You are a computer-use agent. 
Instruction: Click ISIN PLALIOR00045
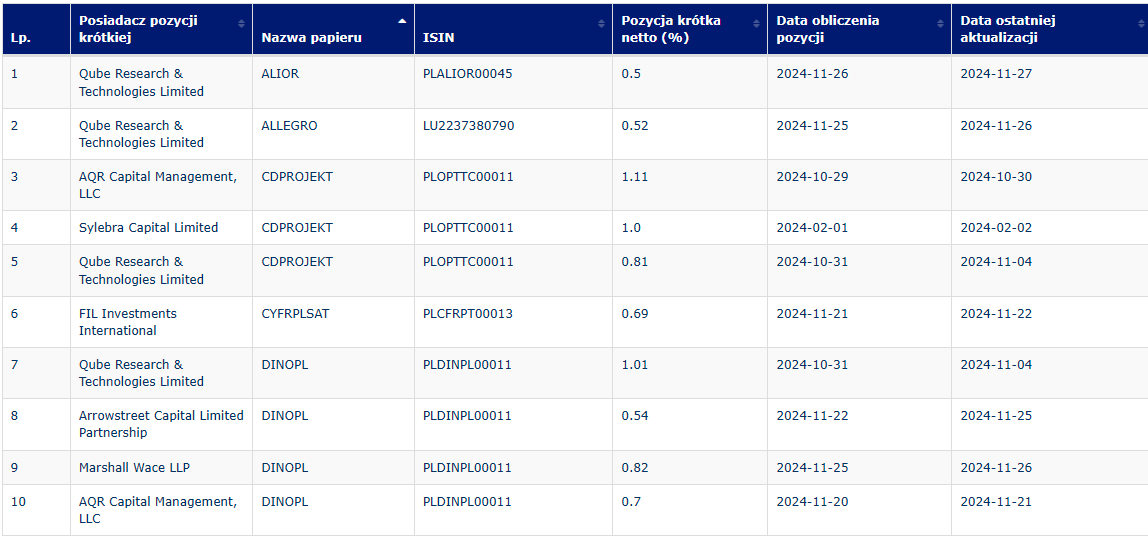click(x=468, y=74)
